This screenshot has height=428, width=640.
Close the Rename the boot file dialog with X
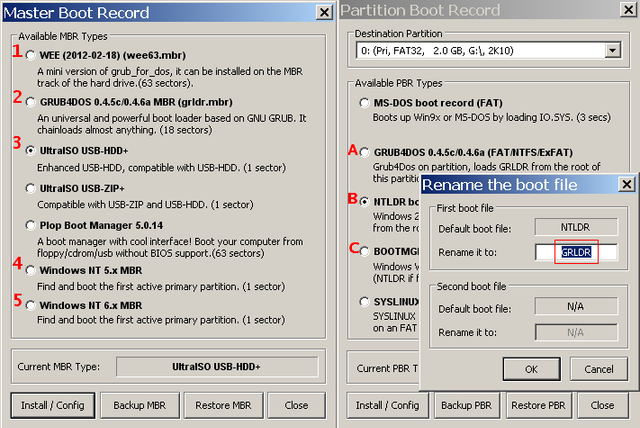[x=626, y=184]
